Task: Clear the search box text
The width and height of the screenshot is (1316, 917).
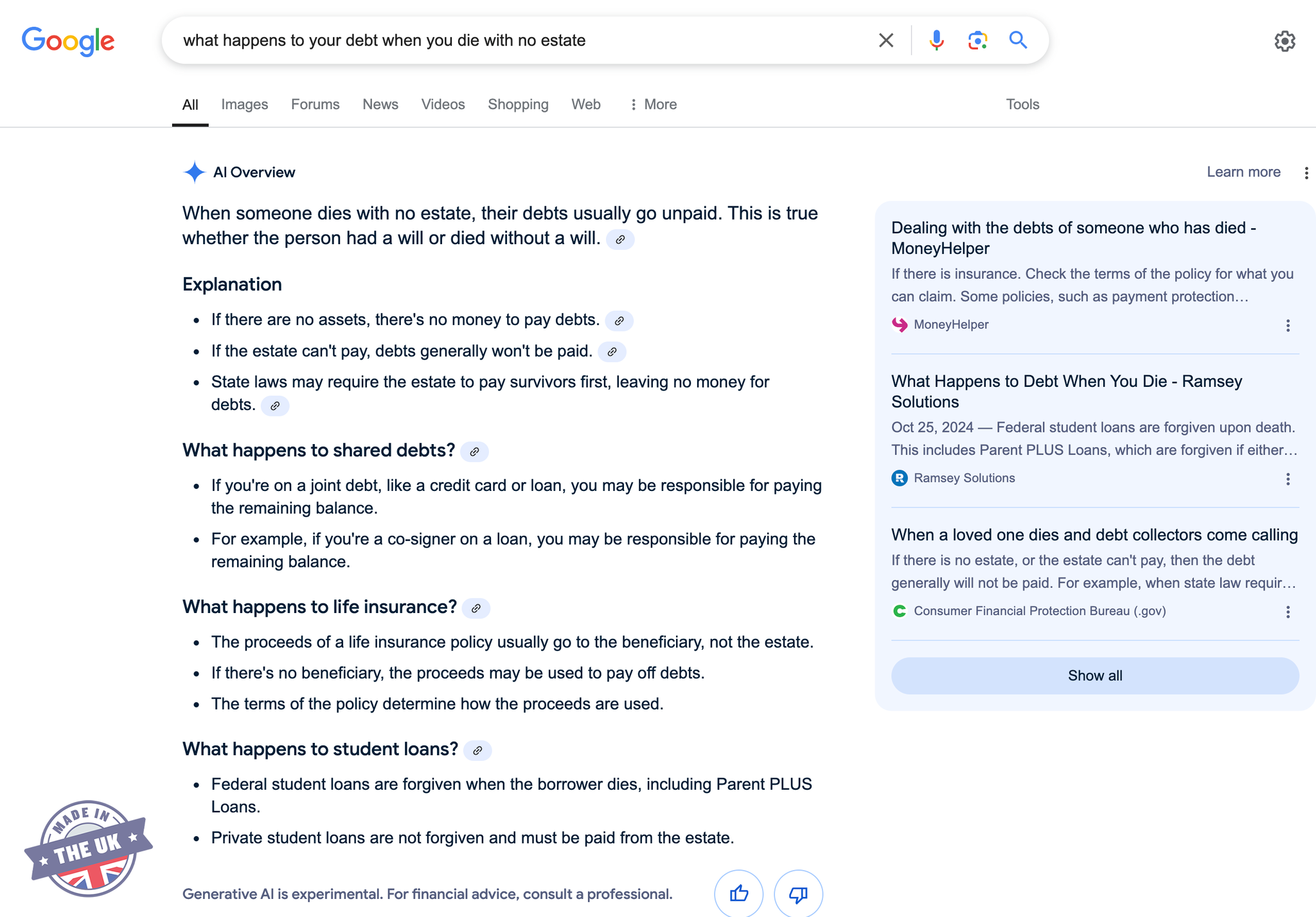Action: click(x=886, y=40)
